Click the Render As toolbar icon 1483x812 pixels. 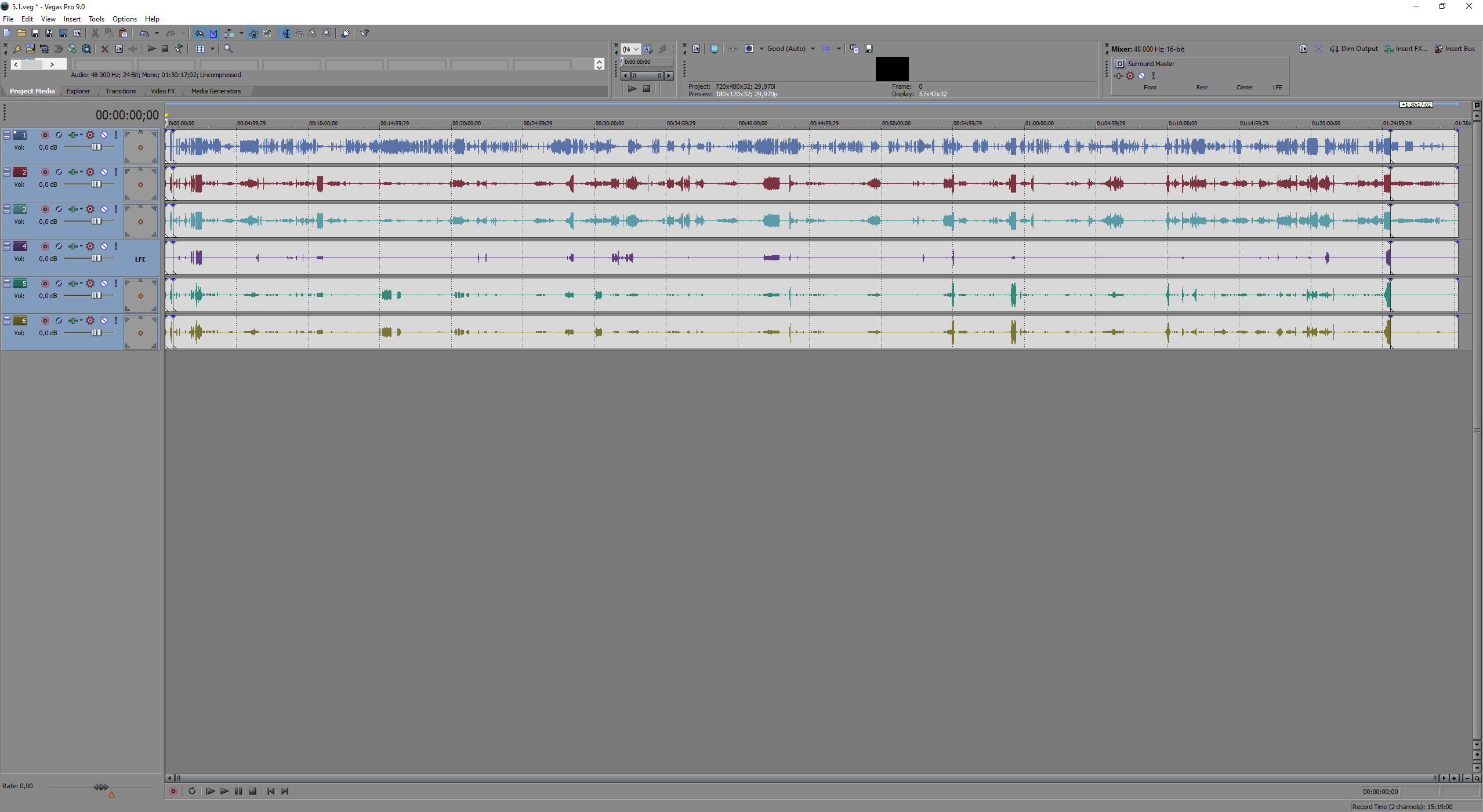coord(63,33)
